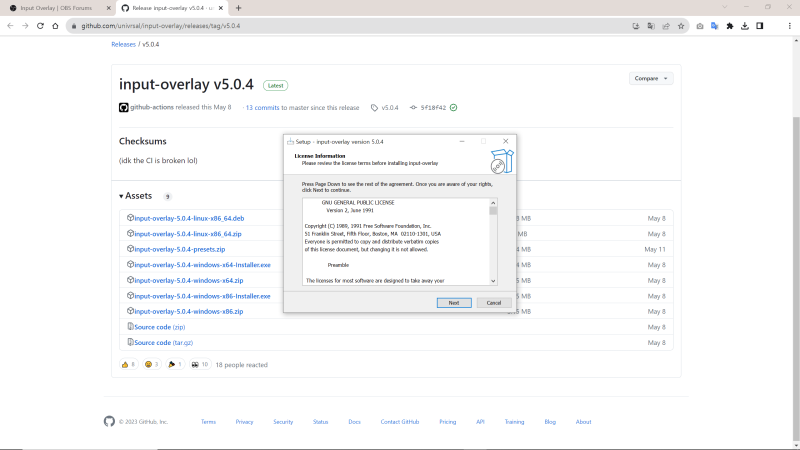Open the Privacy footer link
This screenshot has width=800, height=450.
point(244,422)
